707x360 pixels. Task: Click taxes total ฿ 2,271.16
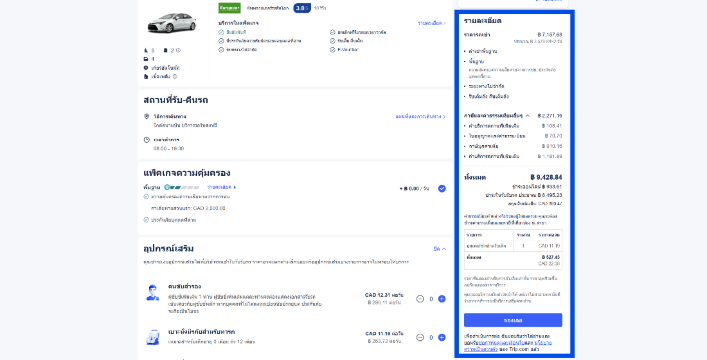(x=550, y=116)
